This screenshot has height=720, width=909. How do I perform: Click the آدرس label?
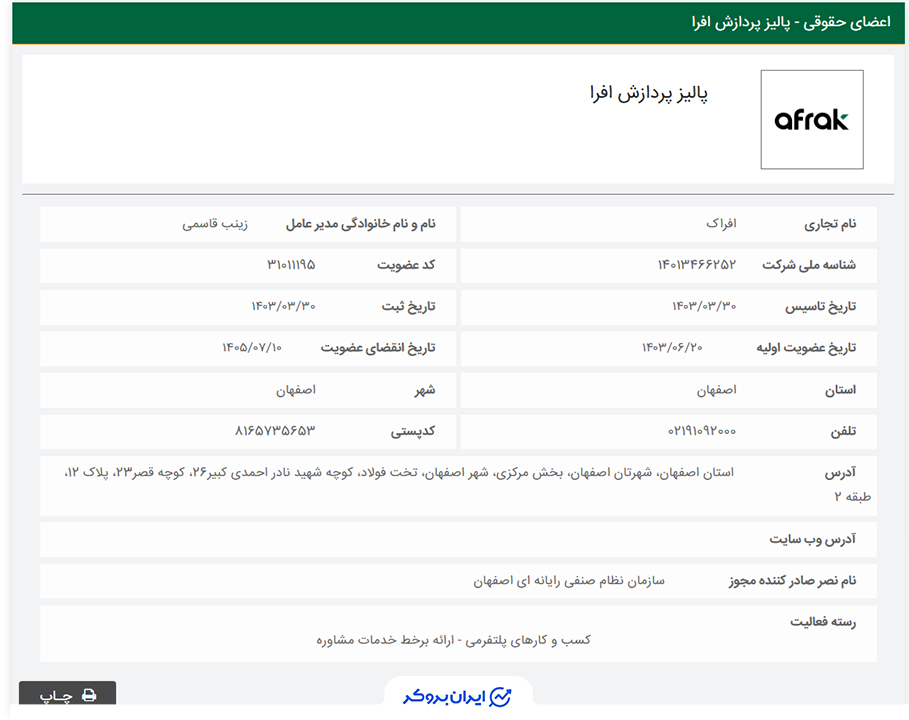(840, 473)
